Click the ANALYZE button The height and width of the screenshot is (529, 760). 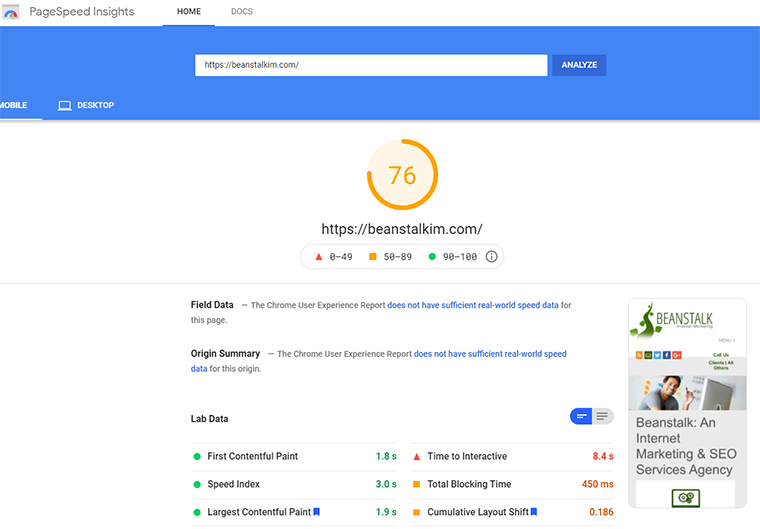click(579, 65)
